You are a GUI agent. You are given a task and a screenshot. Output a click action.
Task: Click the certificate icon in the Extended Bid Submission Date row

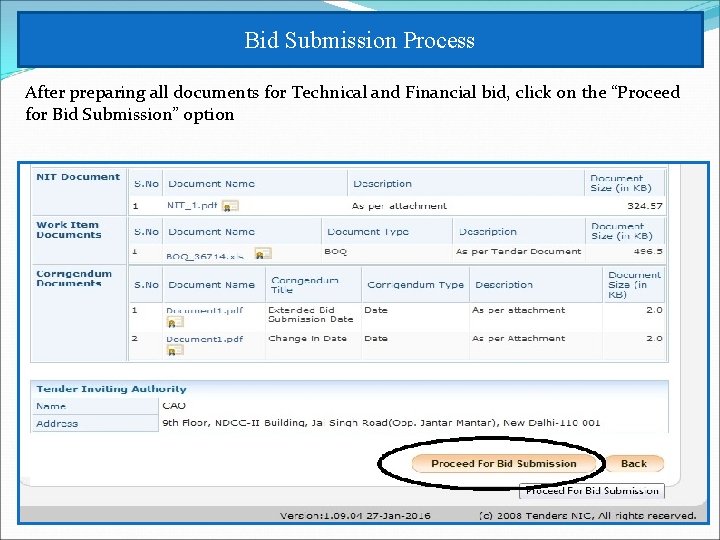(174, 322)
